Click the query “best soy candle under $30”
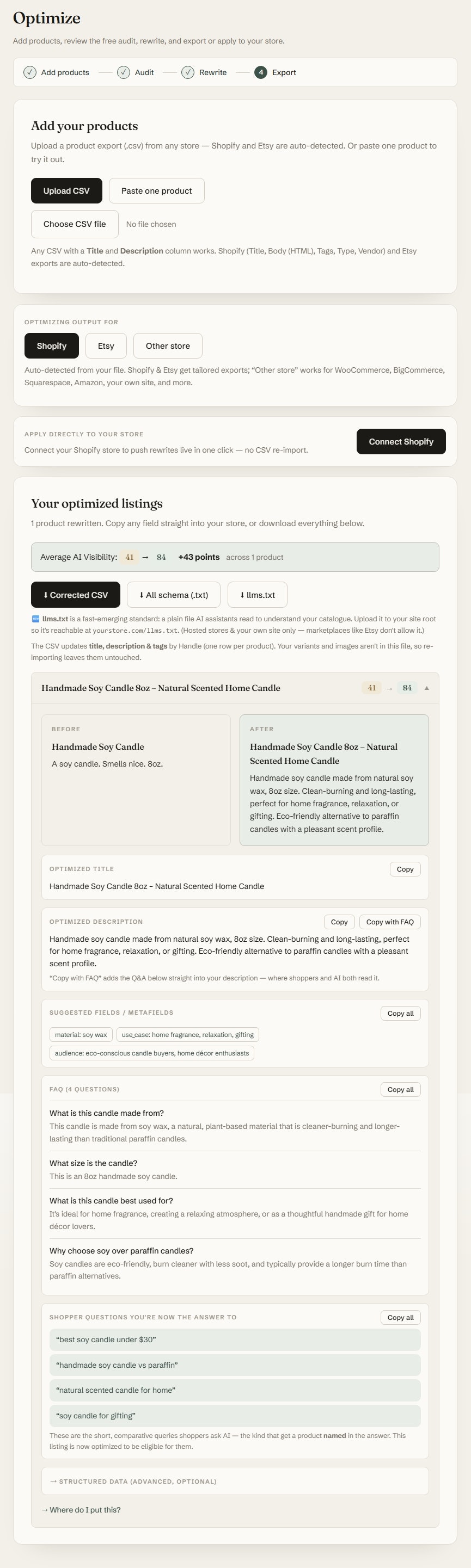The width and height of the screenshot is (471, 1568). click(x=235, y=1339)
